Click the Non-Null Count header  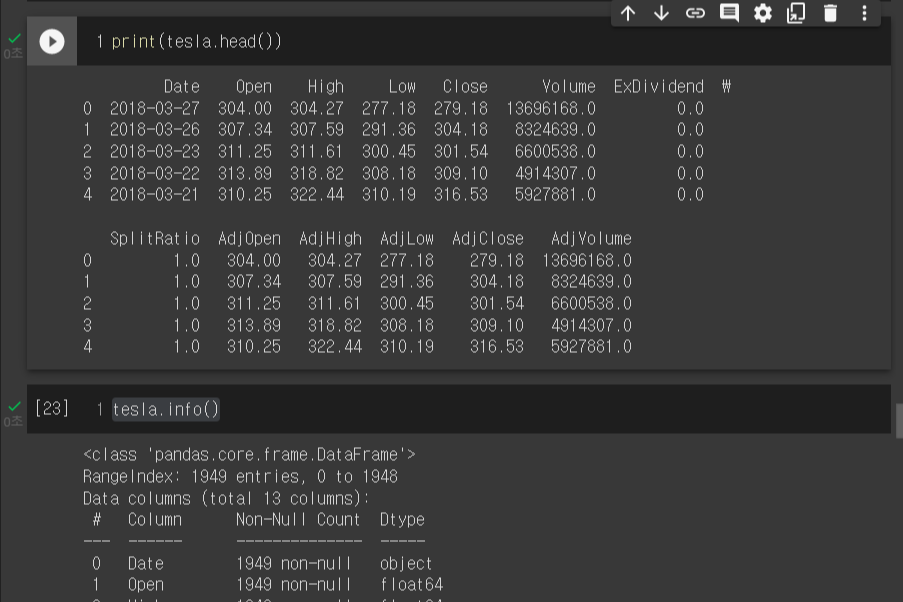coord(298,520)
